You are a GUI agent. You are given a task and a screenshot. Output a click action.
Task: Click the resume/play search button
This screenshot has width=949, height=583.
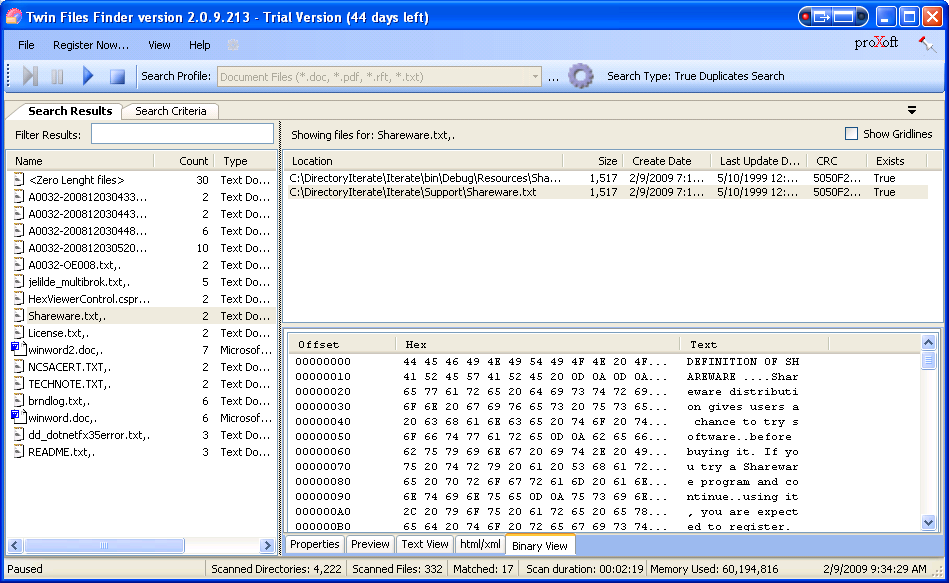pyautogui.click(x=88, y=76)
